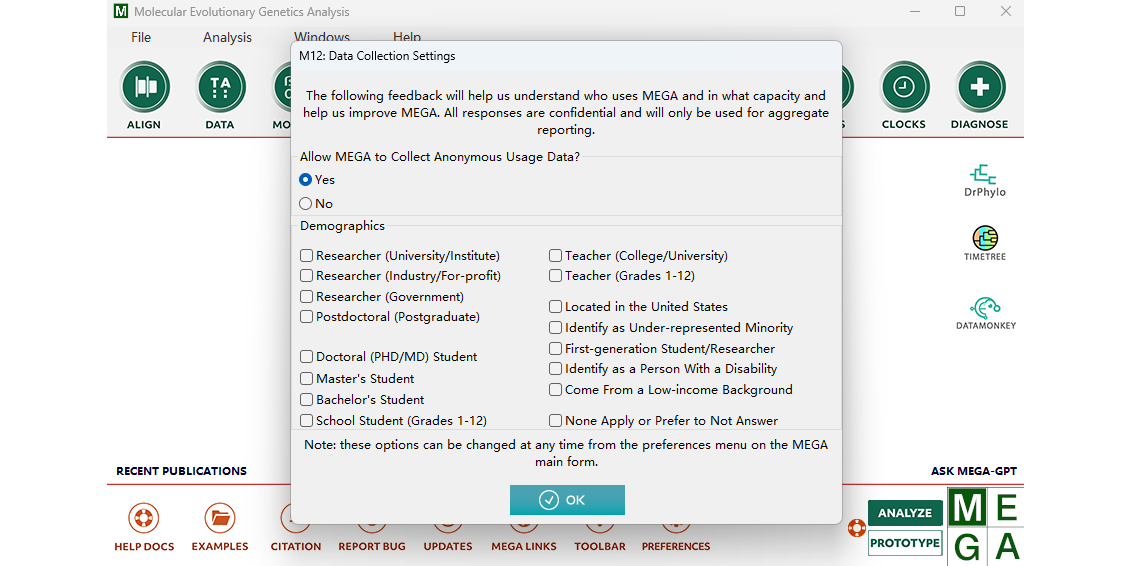Open the File menu
Image resolution: width=1132 pixels, height=566 pixels.
(x=141, y=37)
